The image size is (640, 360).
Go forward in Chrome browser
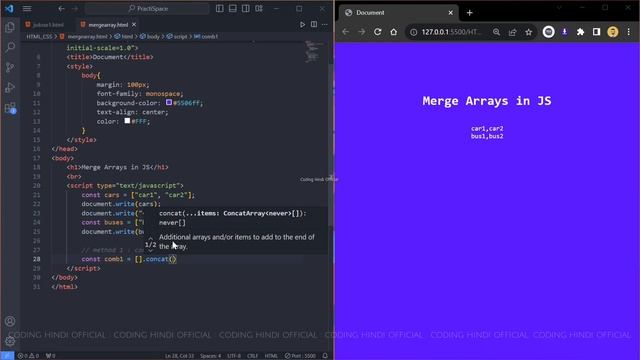pyautogui.click(x=362, y=32)
